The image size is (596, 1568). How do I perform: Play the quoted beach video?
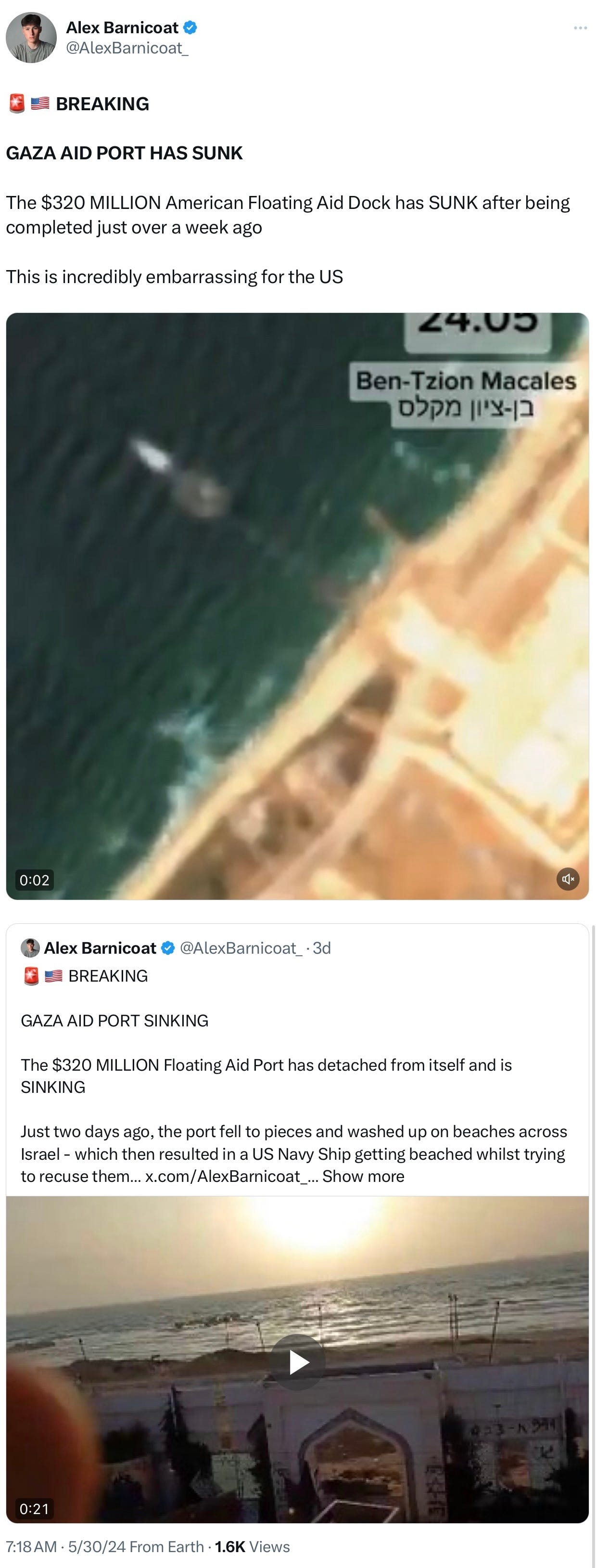297,1362
